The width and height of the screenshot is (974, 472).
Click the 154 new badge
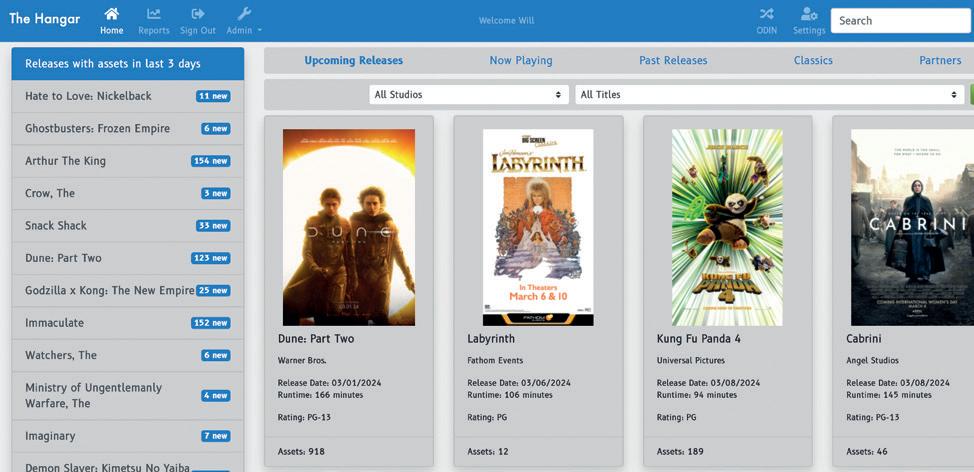click(211, 161)
